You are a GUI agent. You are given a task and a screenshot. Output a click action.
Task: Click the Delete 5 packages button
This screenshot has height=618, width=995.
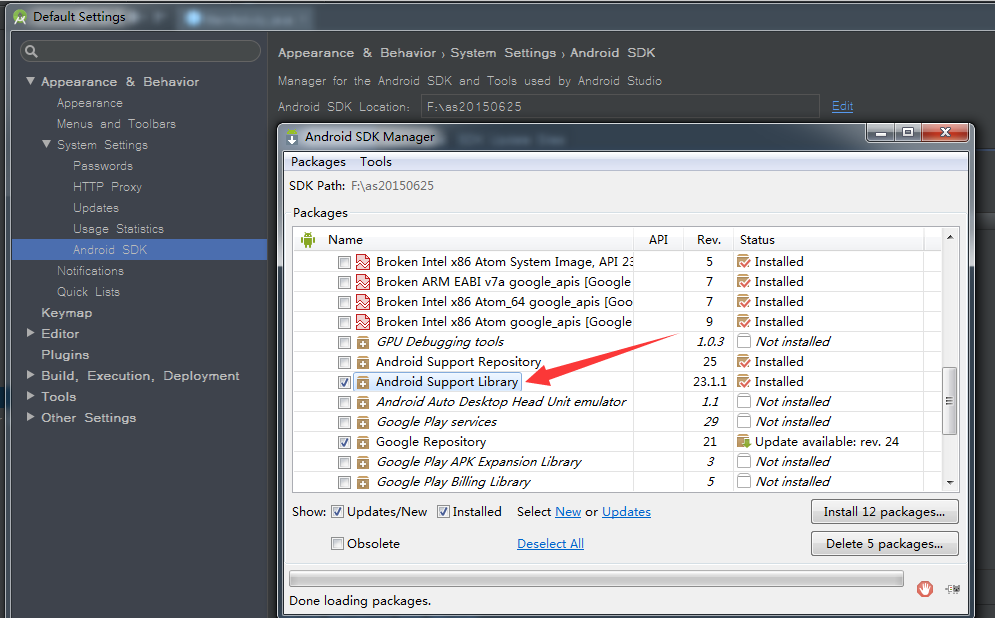point(885,543)
